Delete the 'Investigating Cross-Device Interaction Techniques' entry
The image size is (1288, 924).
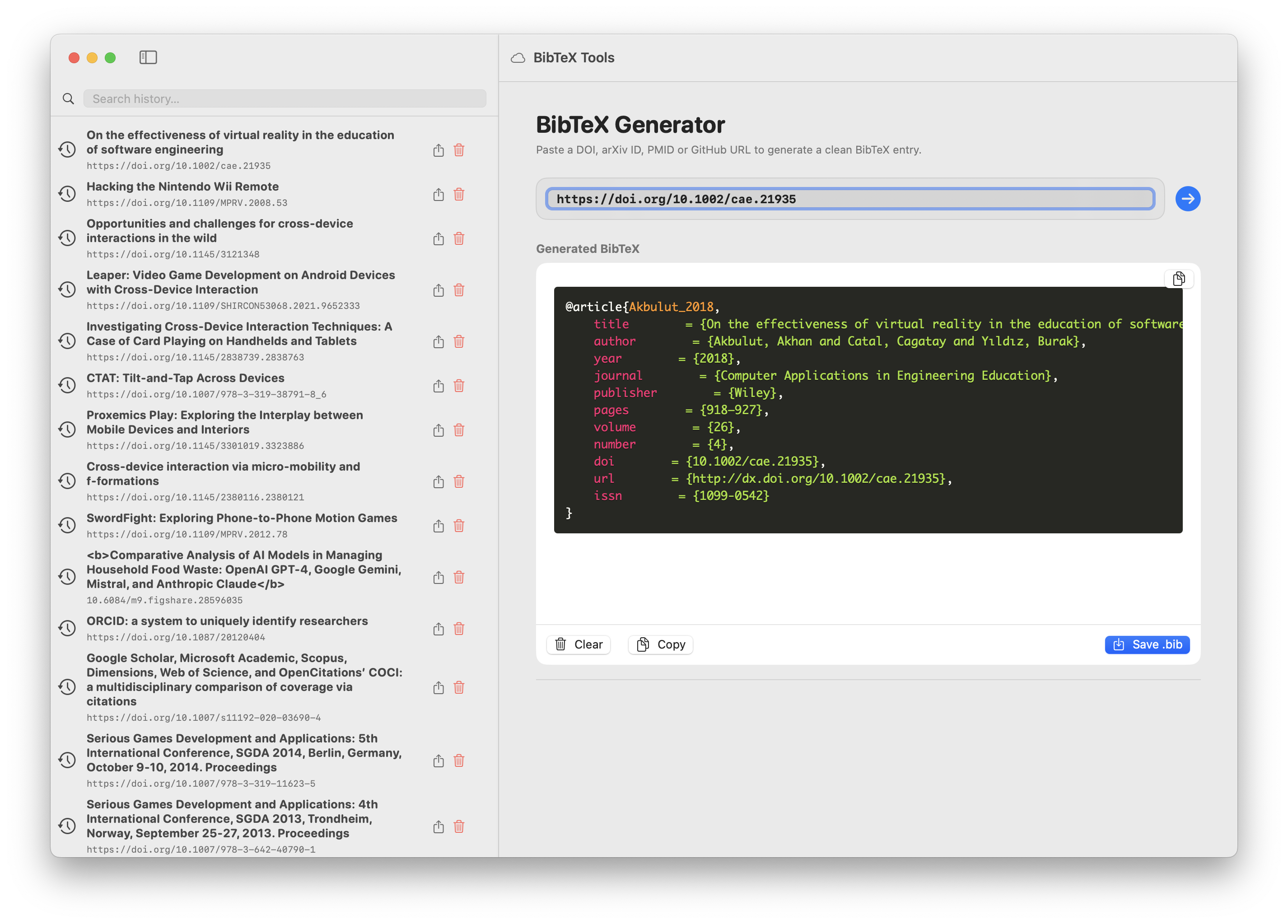point(459,341)
